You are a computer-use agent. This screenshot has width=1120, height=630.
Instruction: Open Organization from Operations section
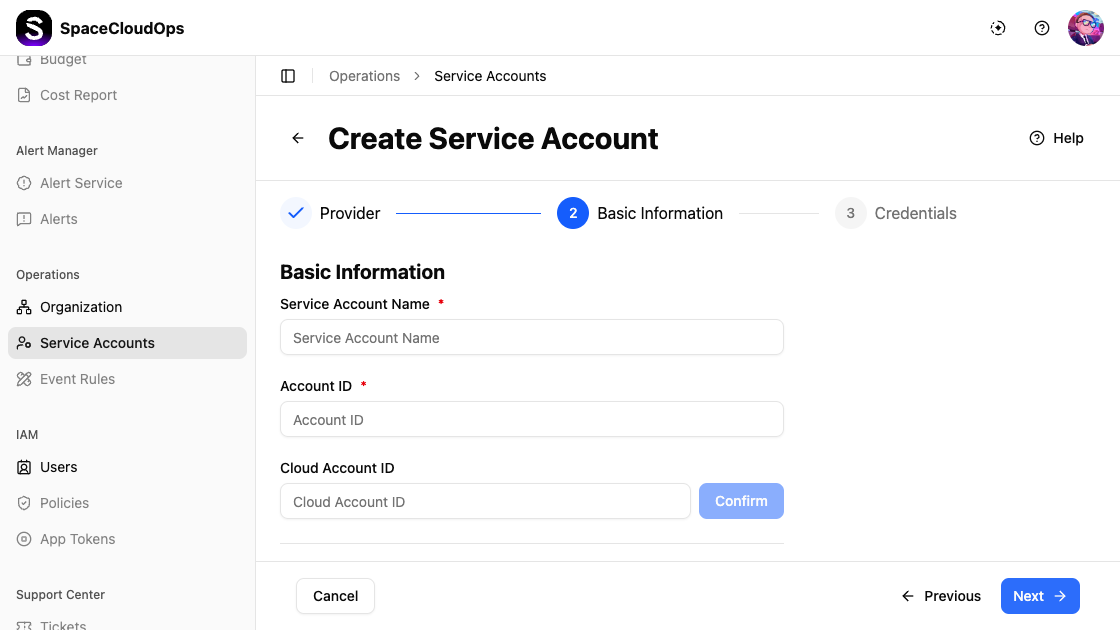pyautogui.click(x=81, y=307)
